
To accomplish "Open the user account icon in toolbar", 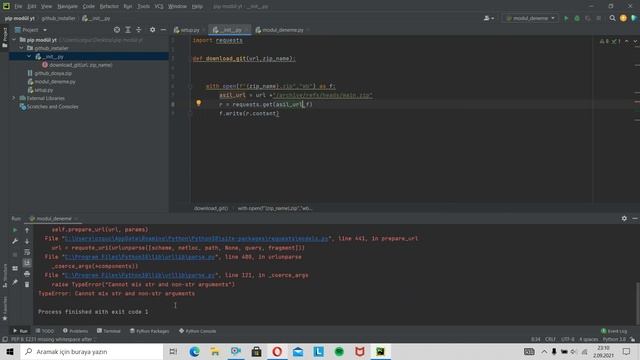I will pos(488,18).
